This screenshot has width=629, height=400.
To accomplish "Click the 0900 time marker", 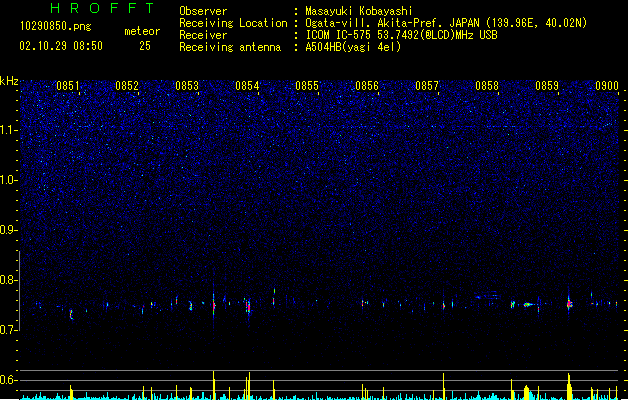I will pyautogui.click(x=607, y=85).
